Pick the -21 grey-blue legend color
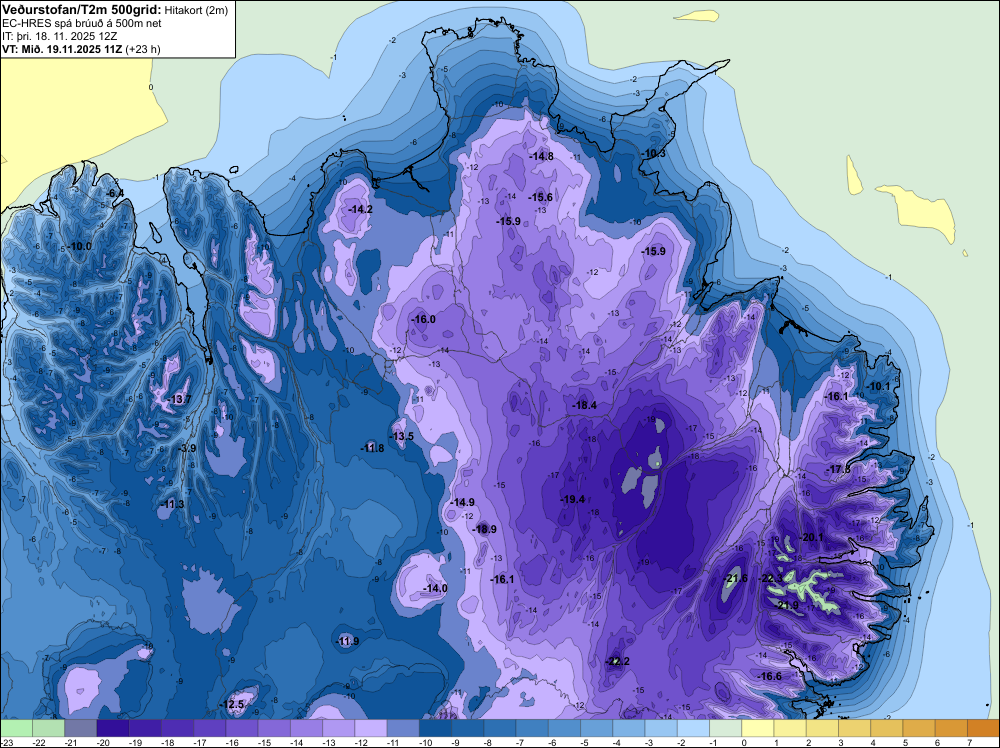Image resolution: width=1000 pixels, height=748 pixels. [x=80, y=728]
